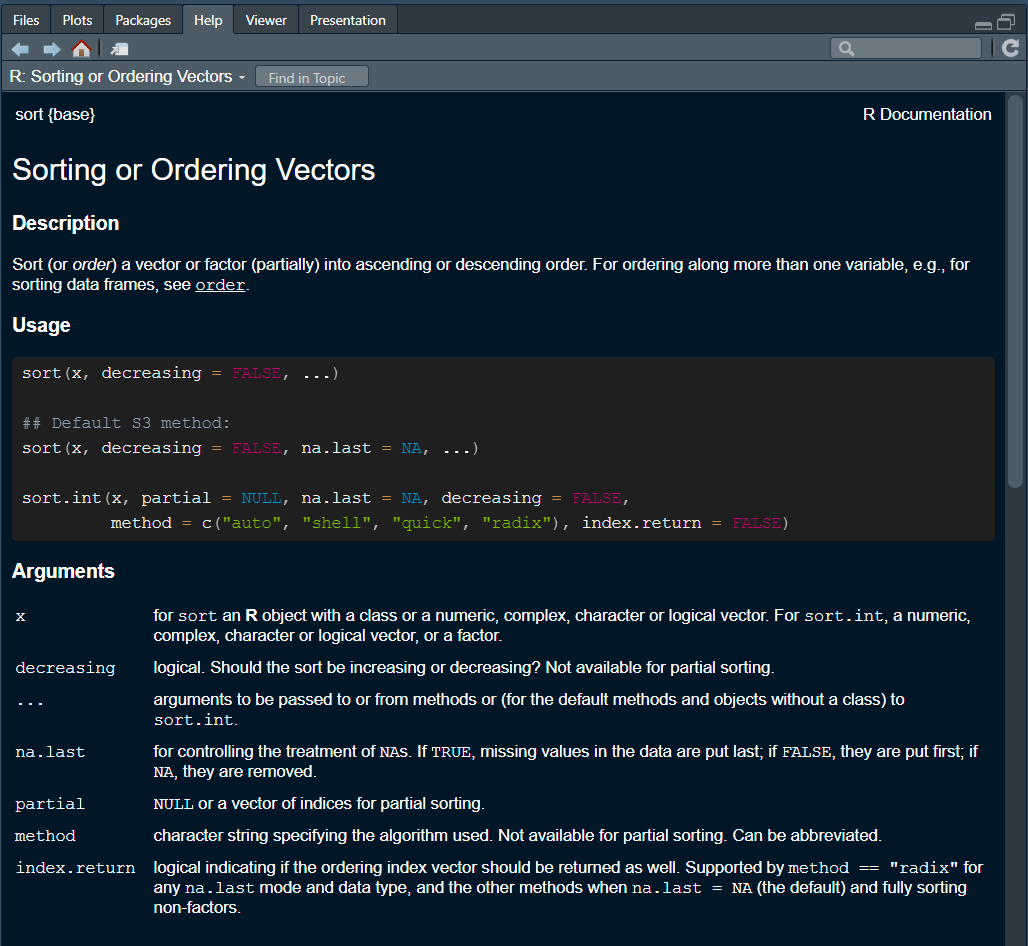
Task: Focus the help search box
Action: 915,48
